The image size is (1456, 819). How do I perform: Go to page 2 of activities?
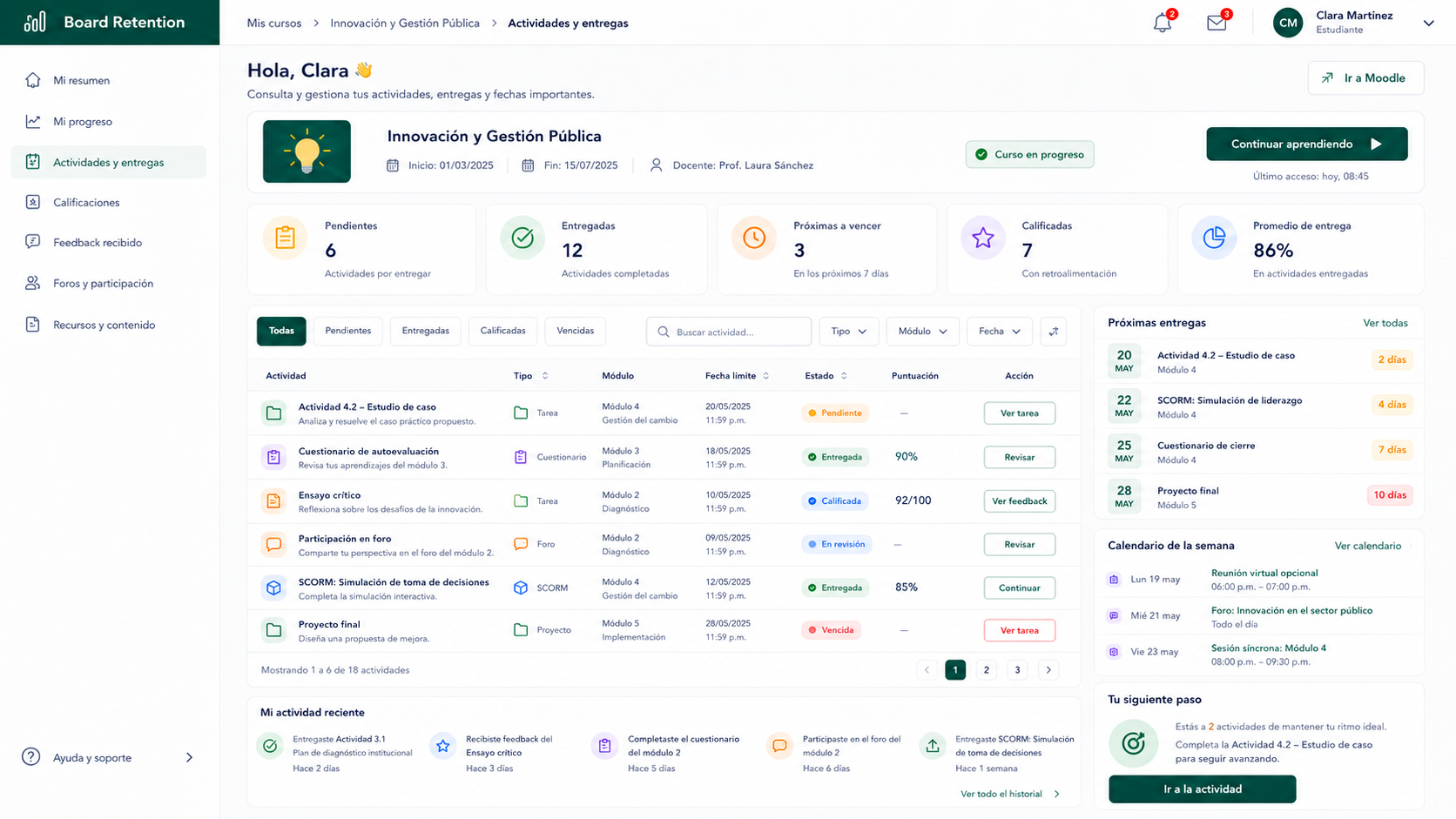[x=987, y=670]
